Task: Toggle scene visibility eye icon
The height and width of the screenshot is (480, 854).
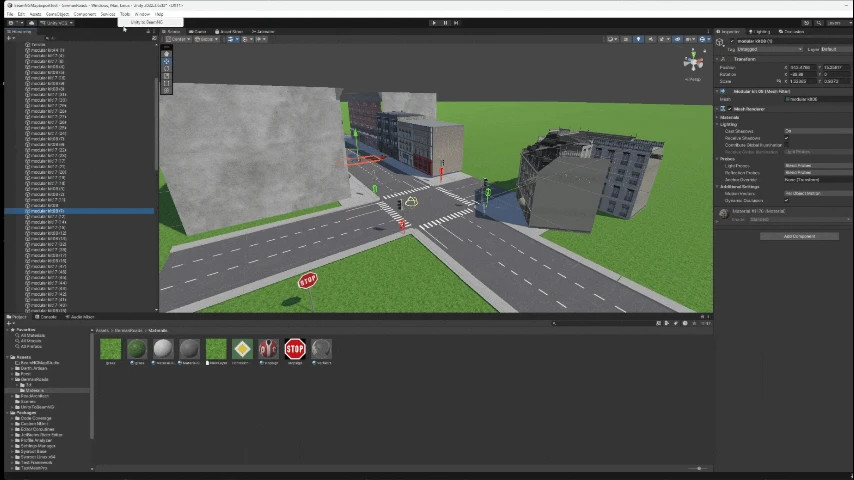Action: point(677,39)
